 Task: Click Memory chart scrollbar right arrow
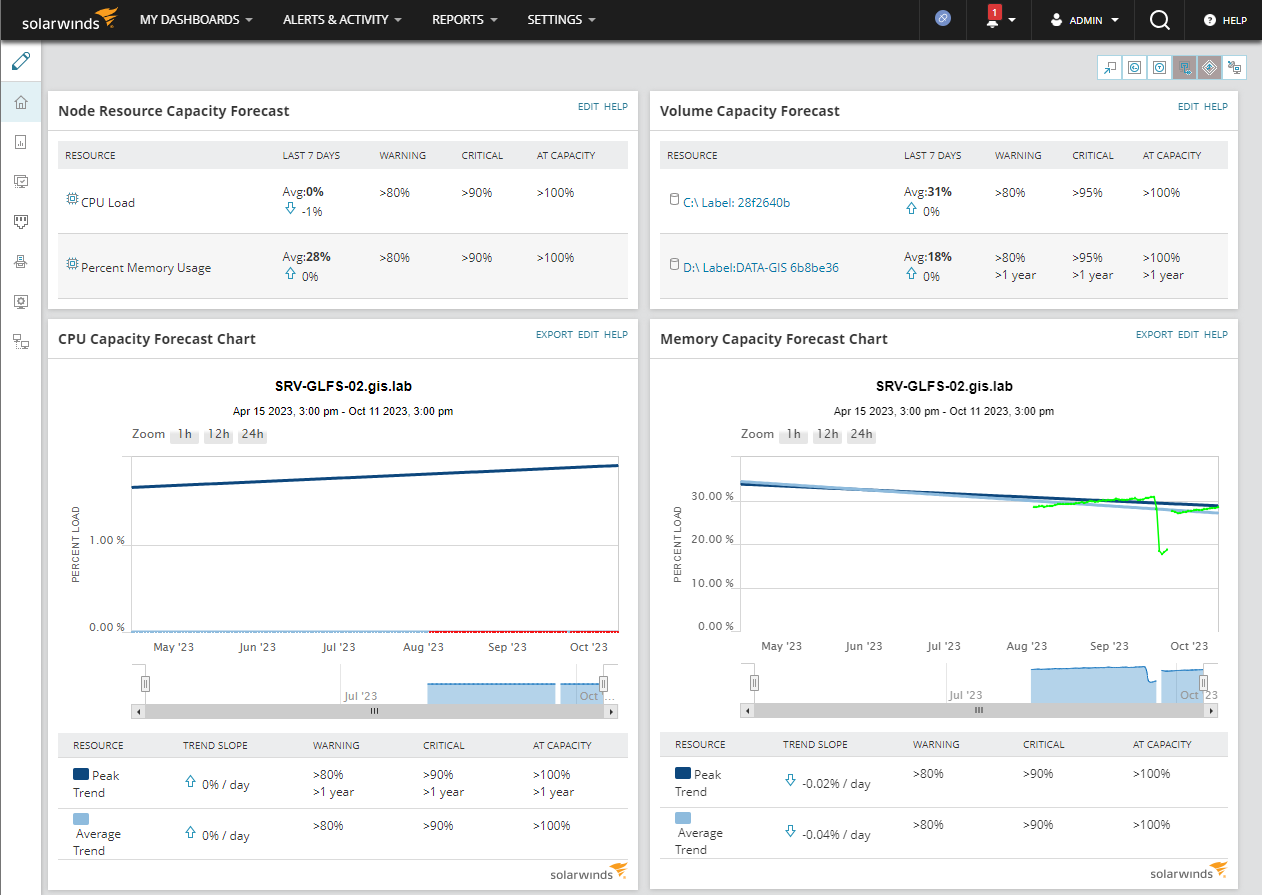point(1211,710)
